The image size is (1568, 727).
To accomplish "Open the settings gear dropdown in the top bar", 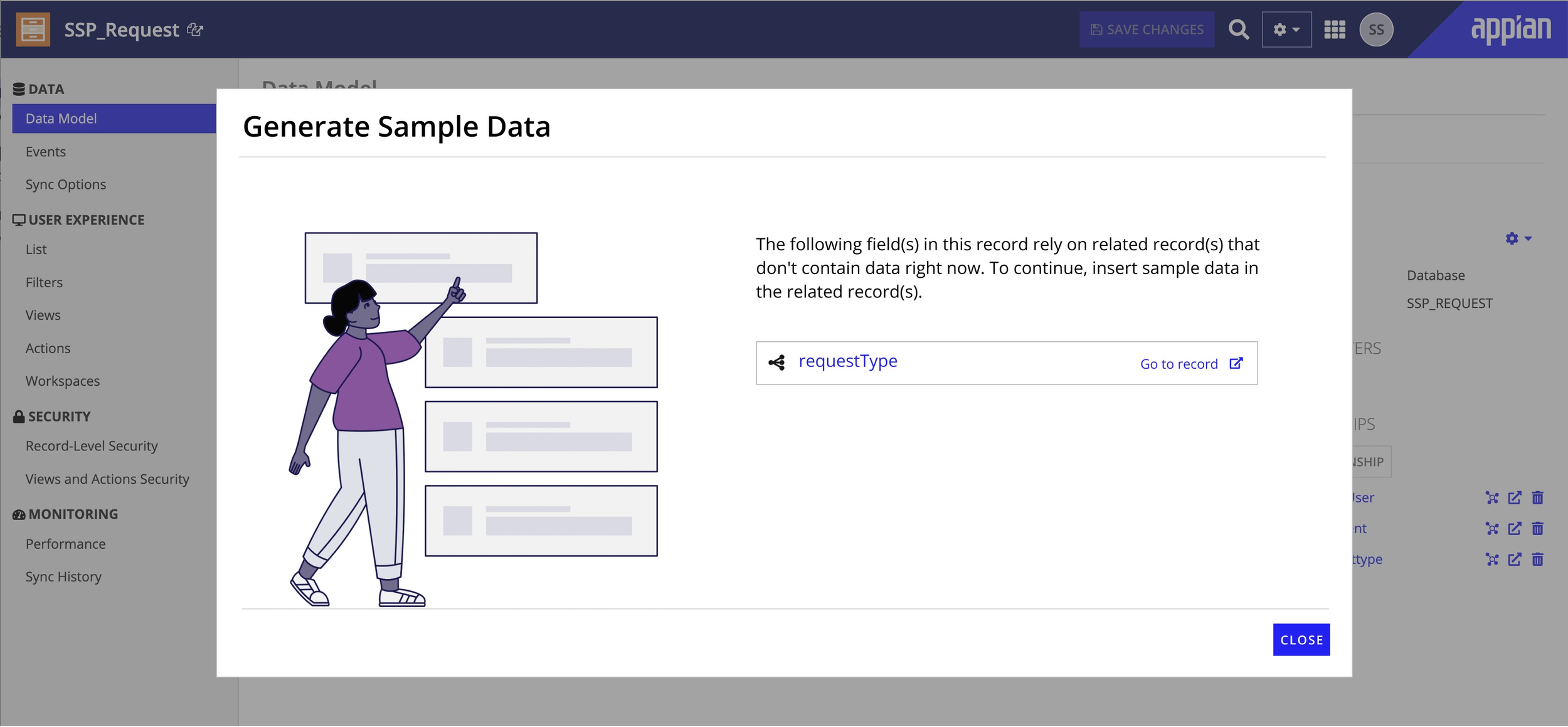I will click(1286, 29).
